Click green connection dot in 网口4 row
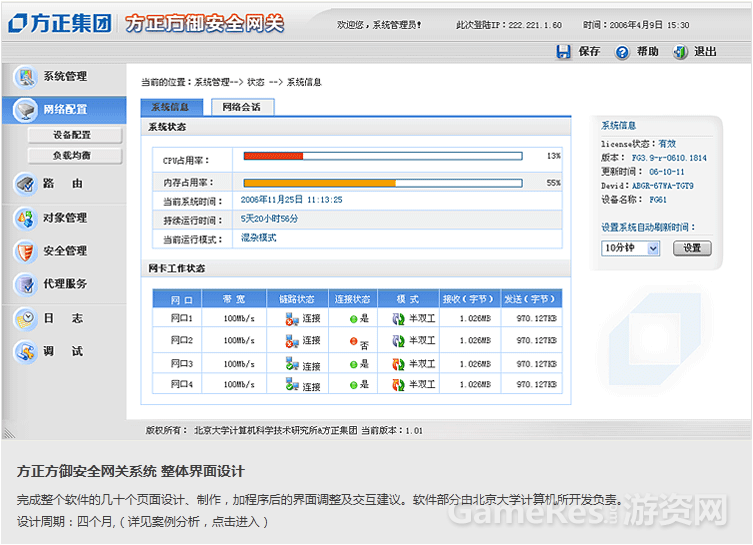753x545 pixels. (x=353, y=385)
